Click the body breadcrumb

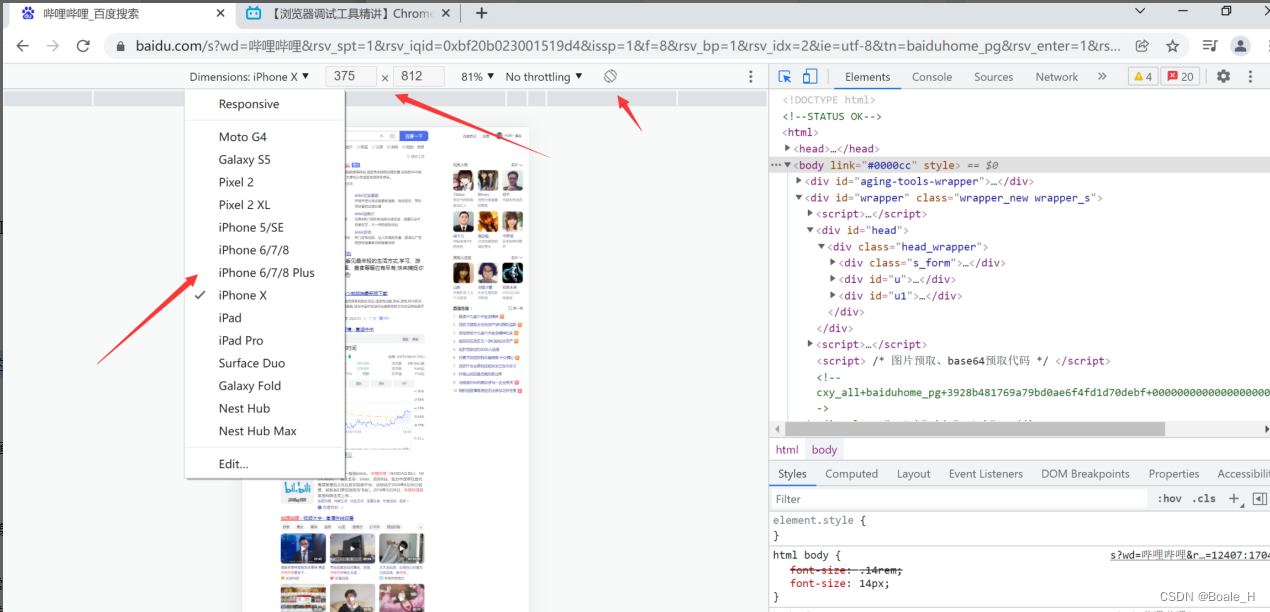click(824, 450)
